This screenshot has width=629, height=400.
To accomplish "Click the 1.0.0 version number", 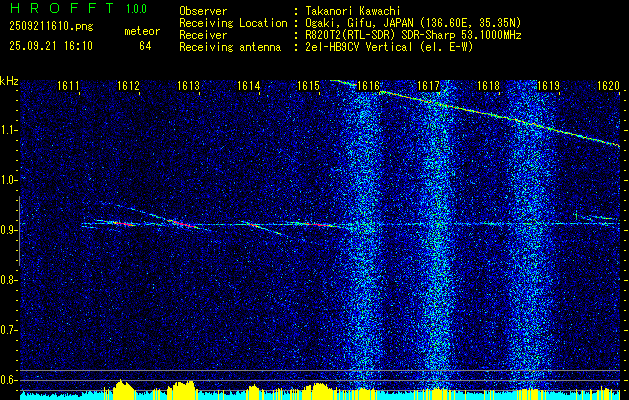I will point(137,9).
